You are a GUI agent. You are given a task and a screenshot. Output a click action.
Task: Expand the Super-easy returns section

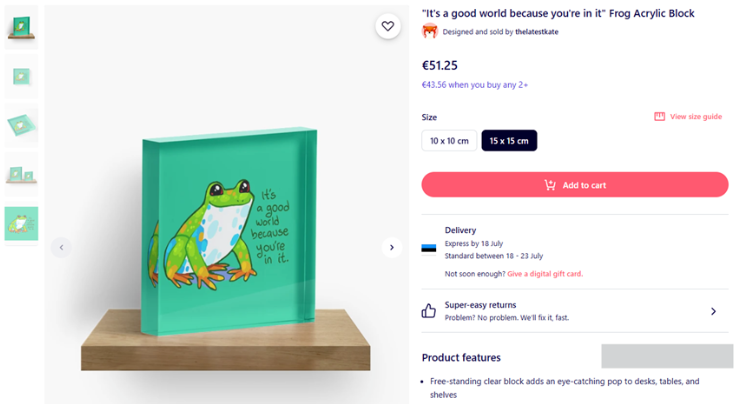coord(713,311)
